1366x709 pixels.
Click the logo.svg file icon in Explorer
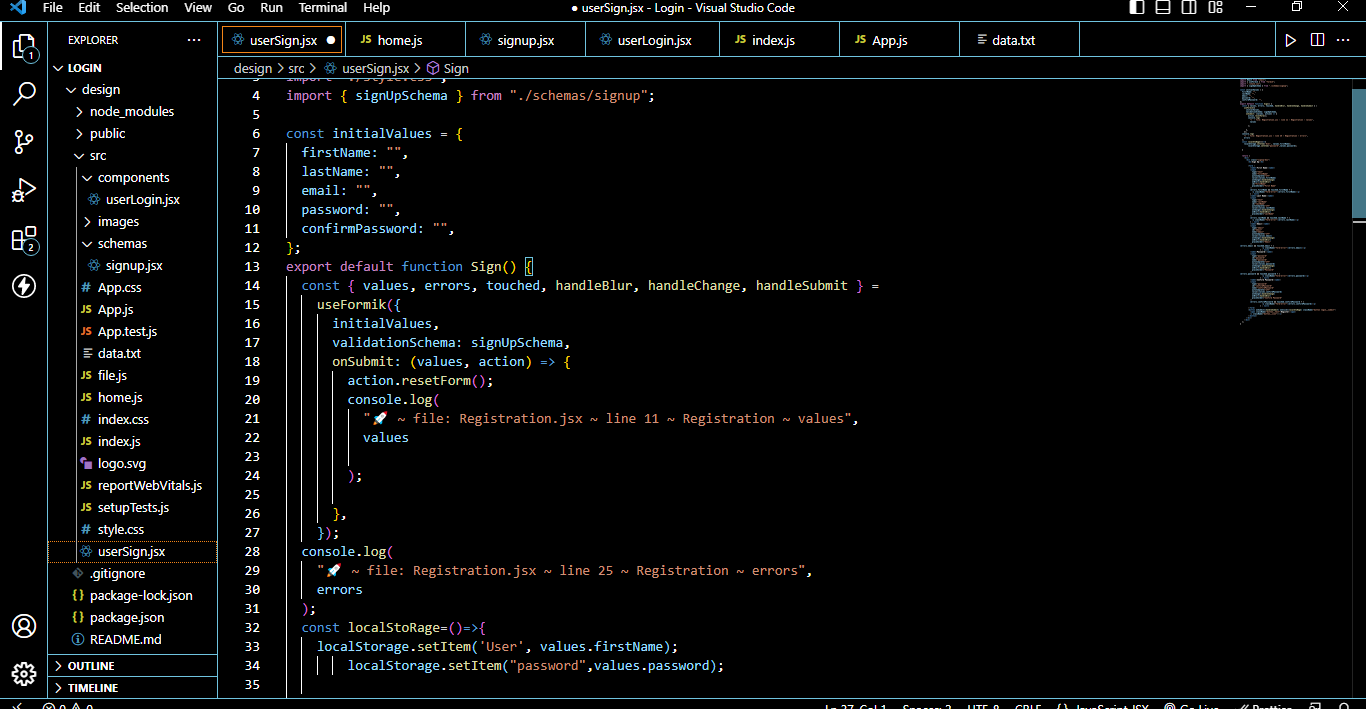(x=87, y=463)
